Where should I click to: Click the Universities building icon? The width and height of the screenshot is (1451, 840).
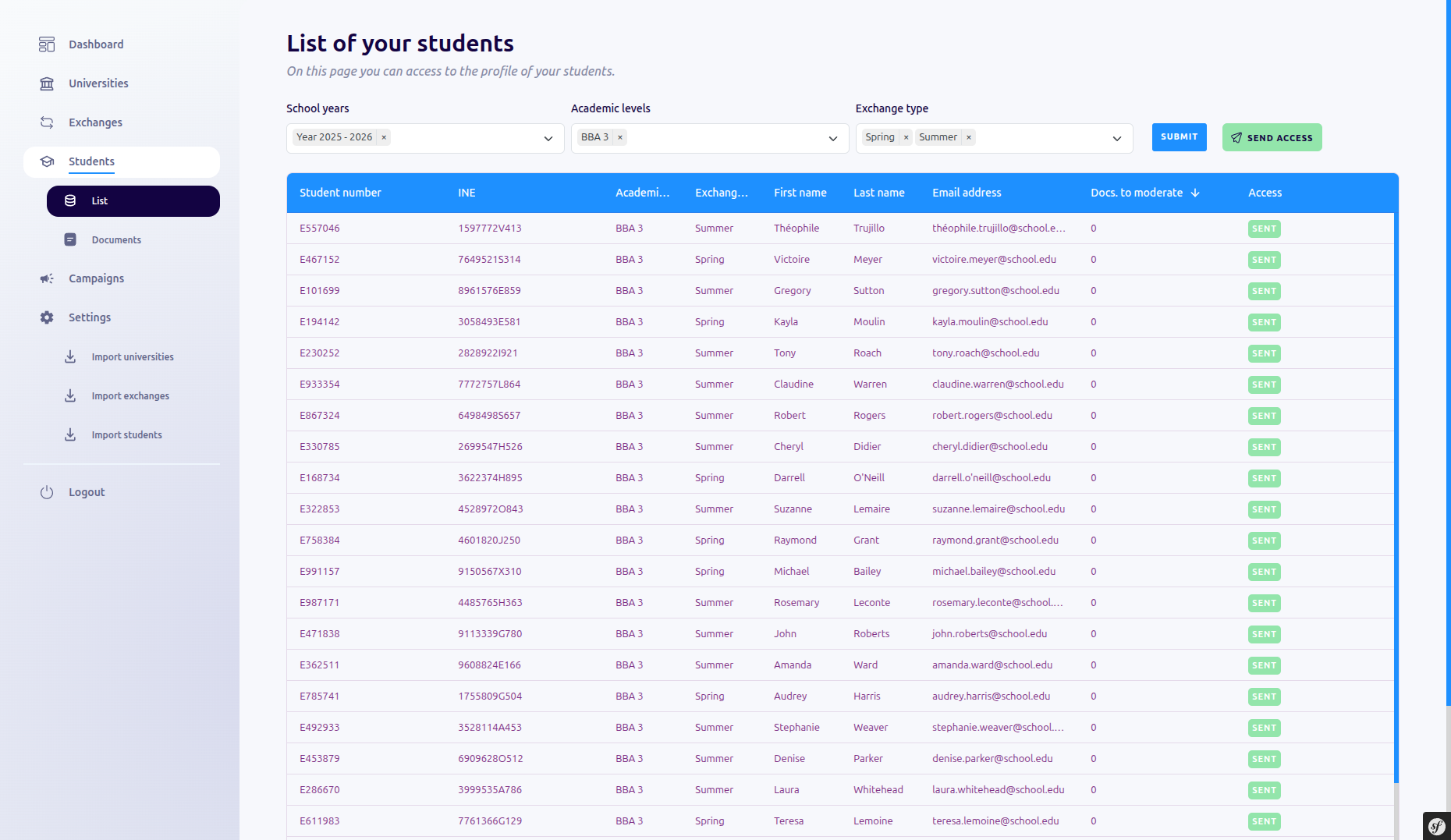(x=47, y=83)
